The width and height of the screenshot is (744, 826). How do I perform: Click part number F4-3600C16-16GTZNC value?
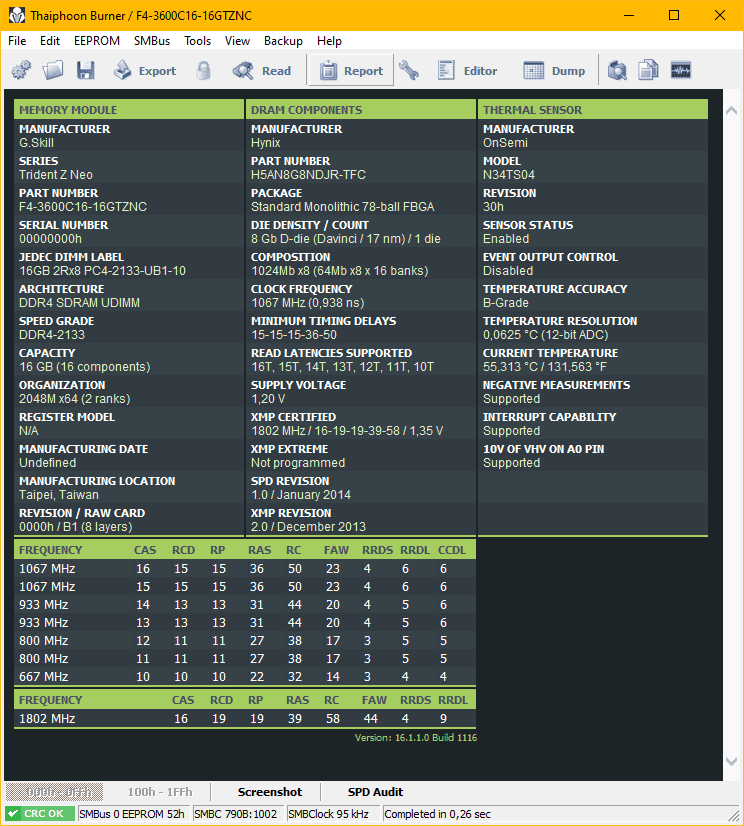coord(83,206)
